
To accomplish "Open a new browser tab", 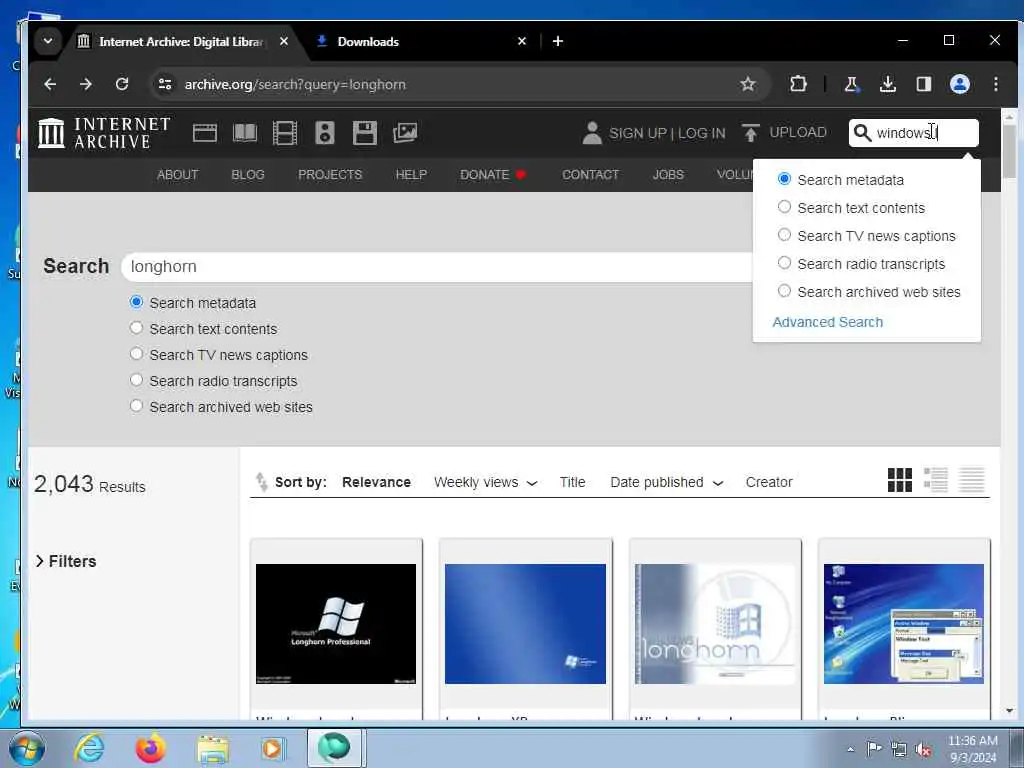I will [558, 41].
